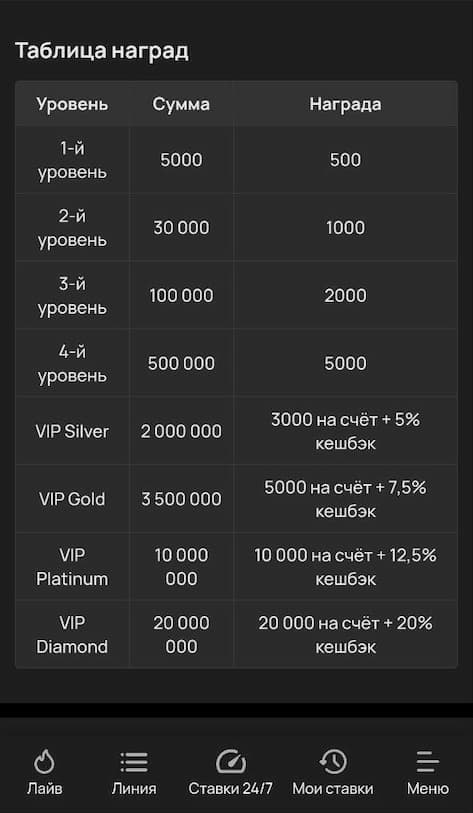
Task: Select the VIP Silver level cell
Action: [72, 431]
